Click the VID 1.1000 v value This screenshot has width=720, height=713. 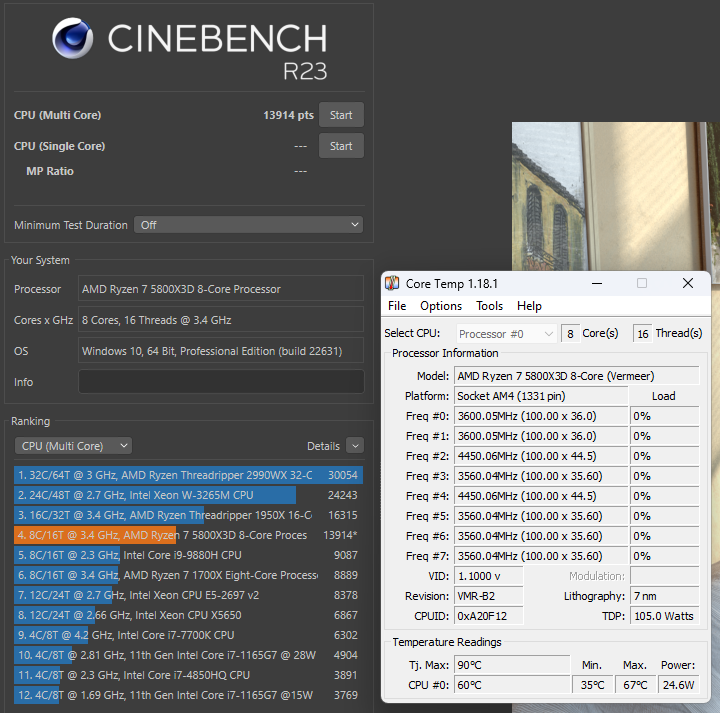[489, 576]
